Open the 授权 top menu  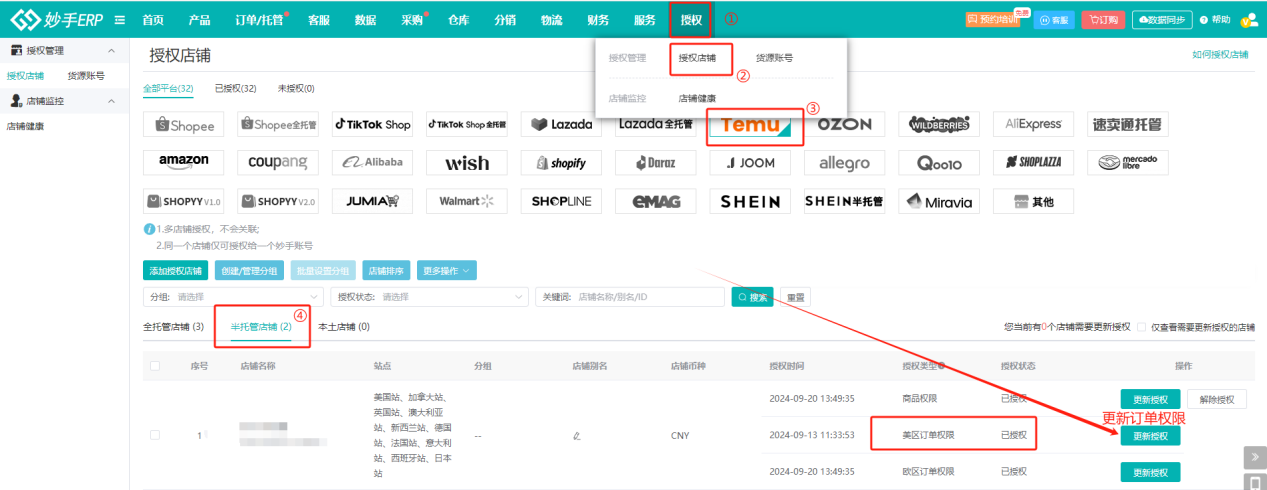[691, 19]
